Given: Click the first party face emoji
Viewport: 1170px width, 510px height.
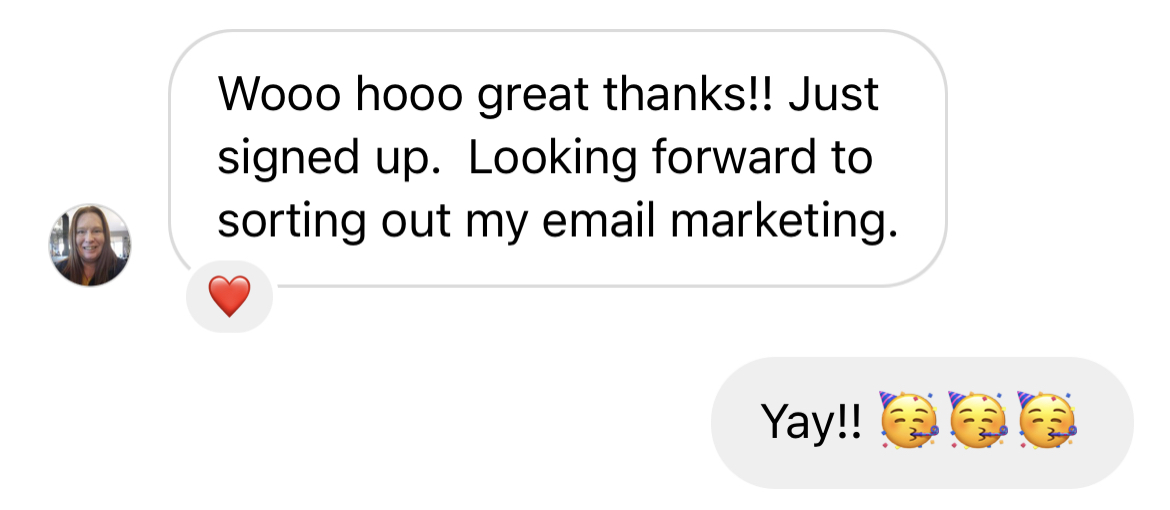Looking at the screenshot, I should pos(908,419).
